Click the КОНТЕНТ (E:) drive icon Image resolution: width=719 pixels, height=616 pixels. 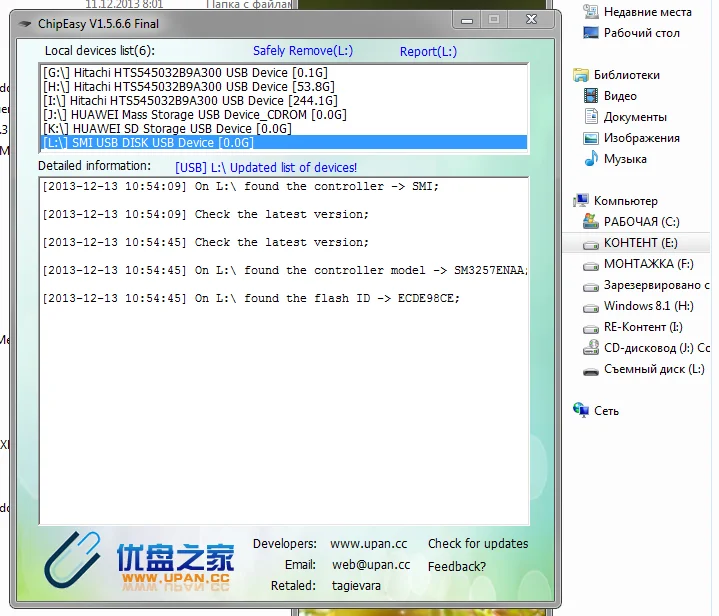click(x=591, y=244)
